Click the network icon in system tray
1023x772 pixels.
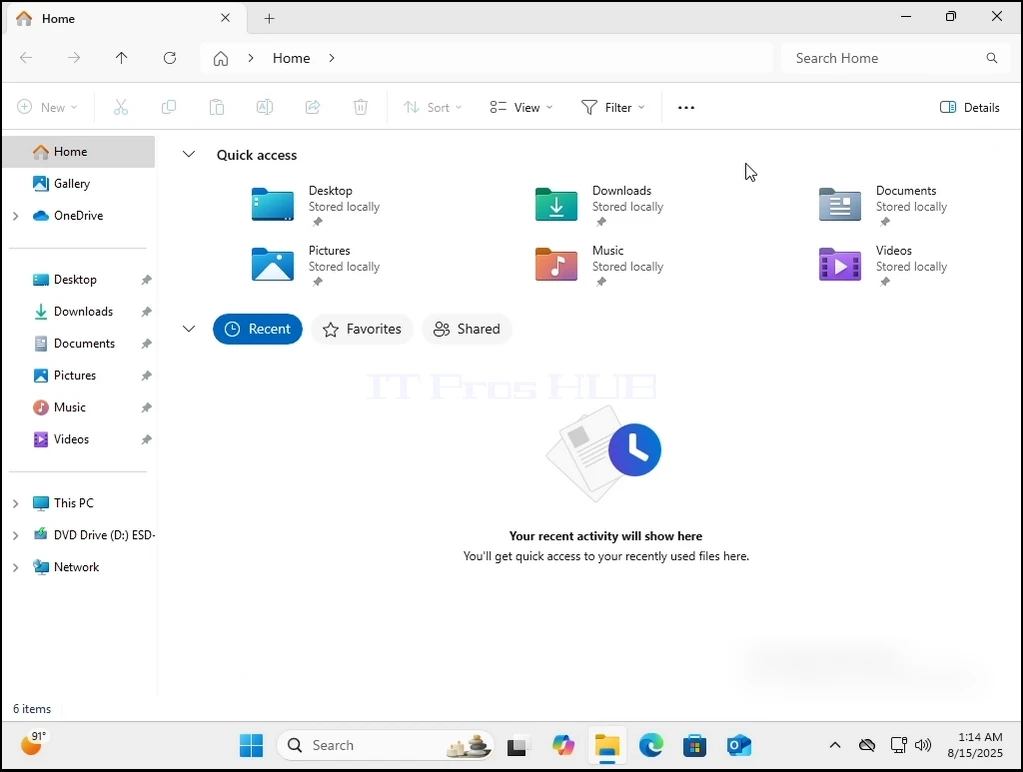point(898,745)
